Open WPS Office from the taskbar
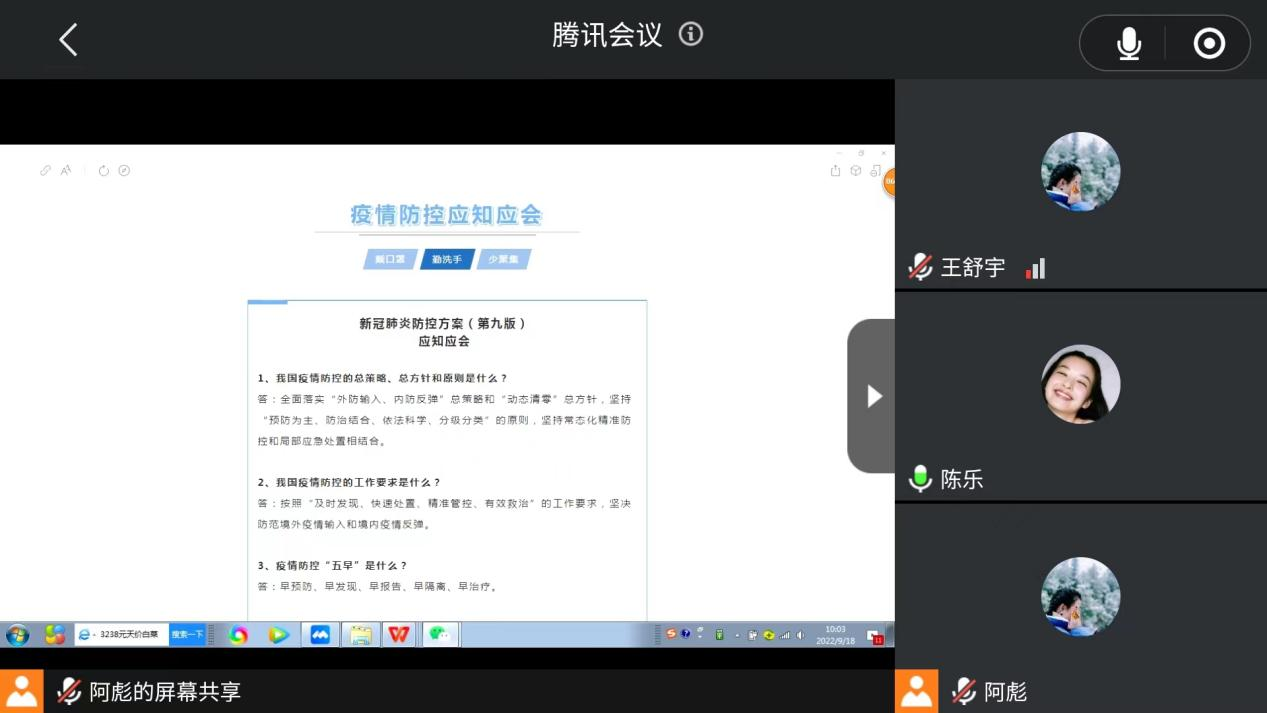 pos(399,635)
